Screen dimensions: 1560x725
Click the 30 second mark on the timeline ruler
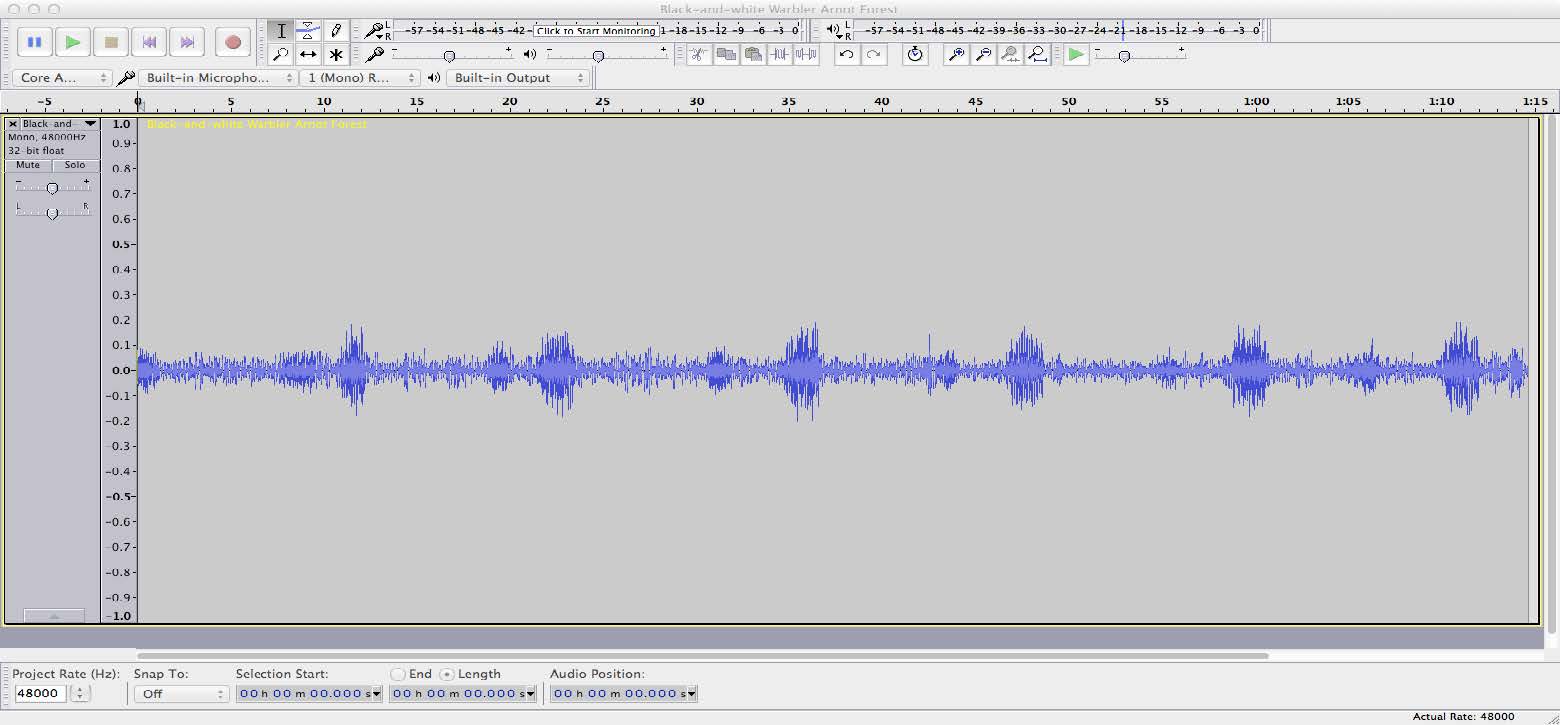(x=696, y=102)
